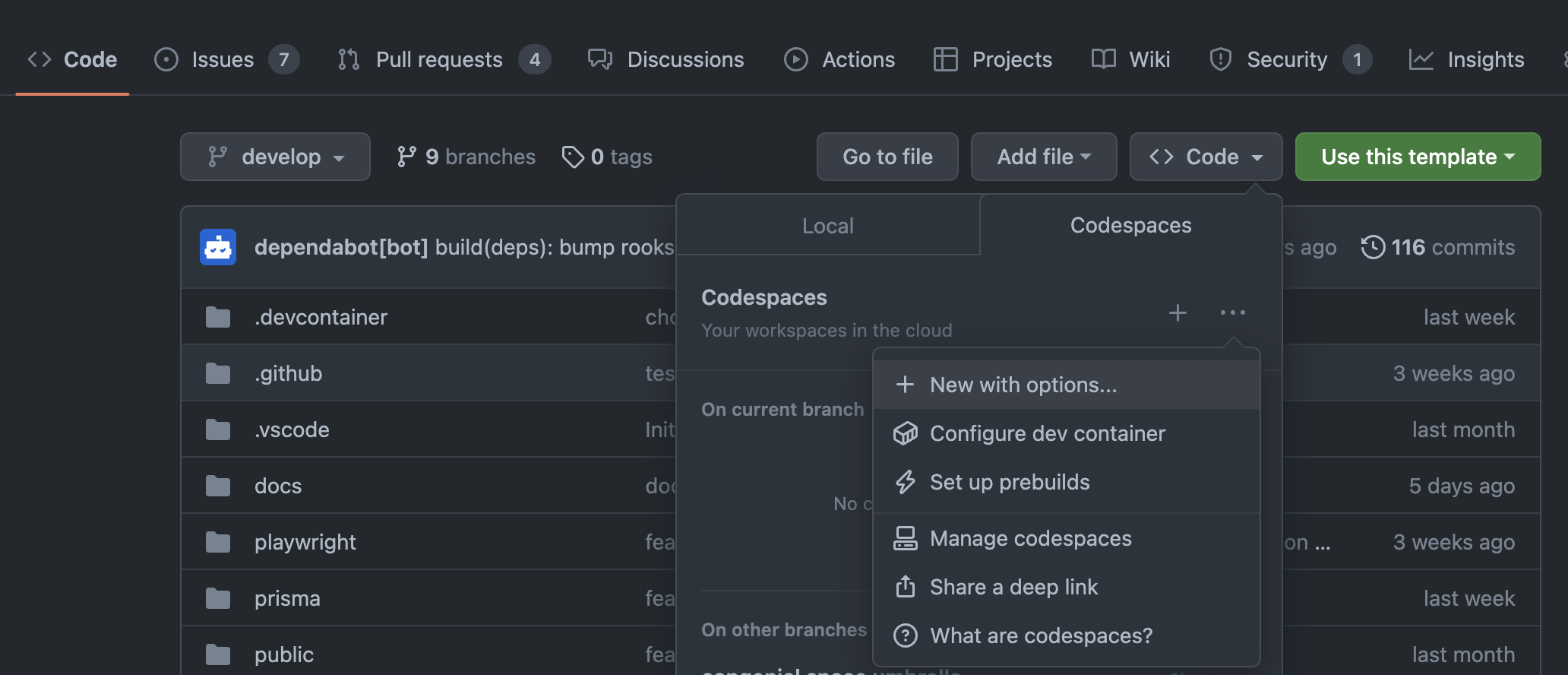The image size is (1568, 675).
Task: Click the Issues circle-dot icon
Action: (166, 59)
